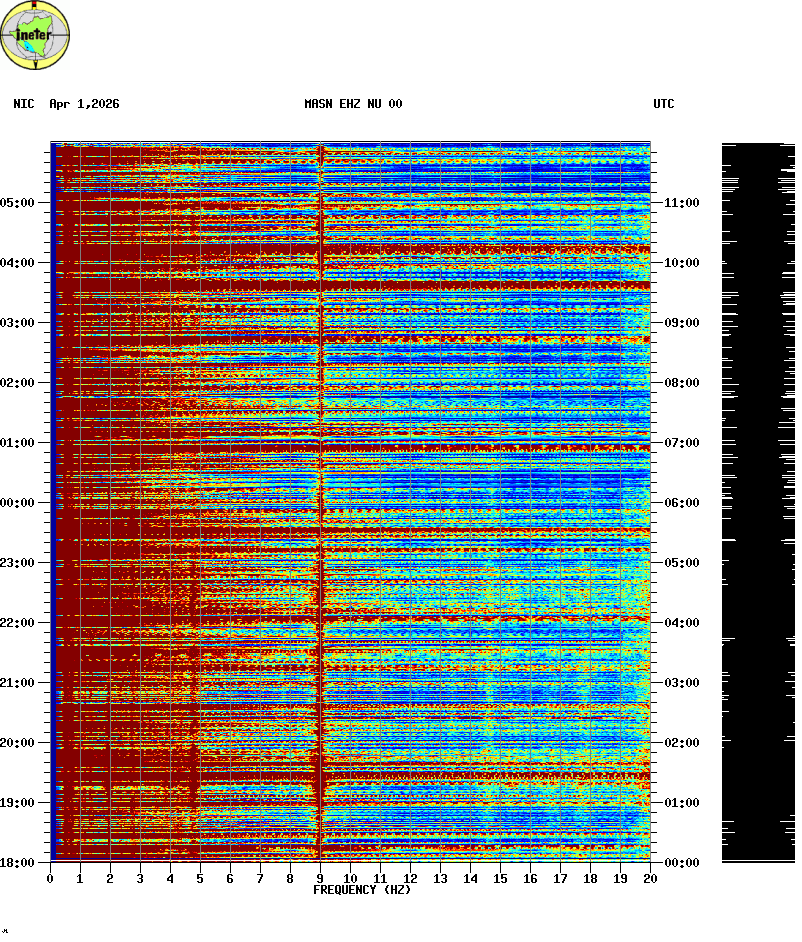Pick the 19:00 local time marker
The image size is (802, 942).
click(x=19, y=802)
